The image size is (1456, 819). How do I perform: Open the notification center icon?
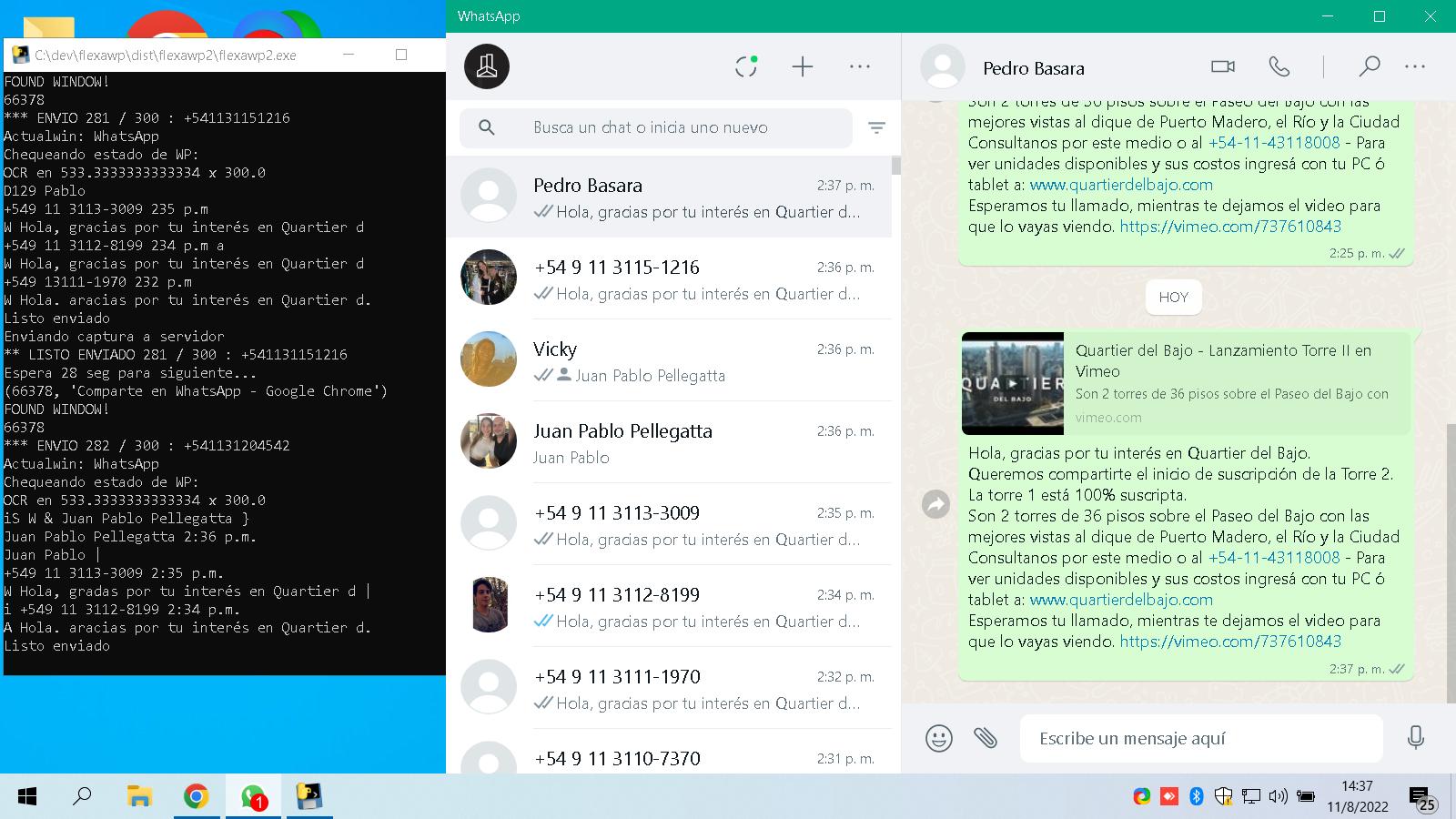coord(1423,799)
